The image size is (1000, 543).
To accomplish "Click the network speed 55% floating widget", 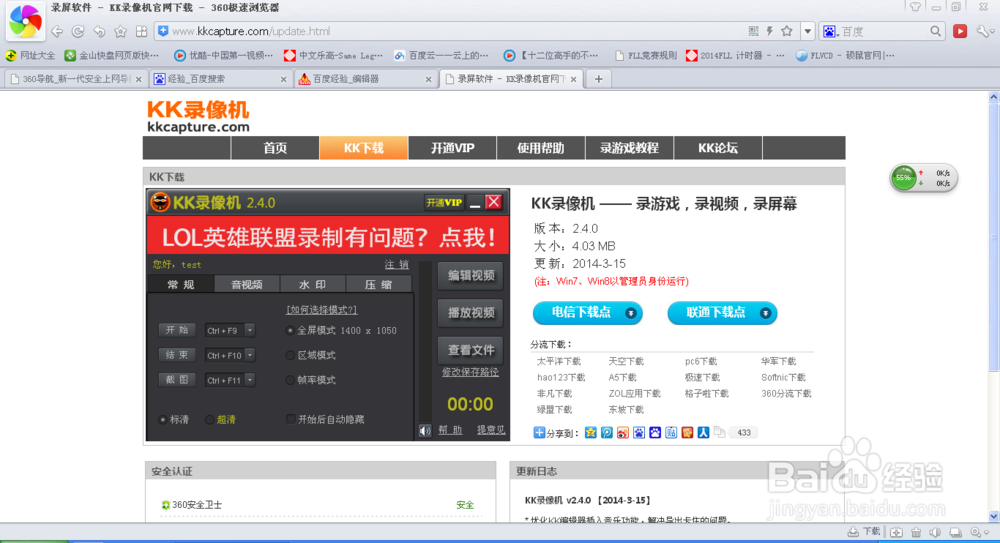I will click(923, 178).
